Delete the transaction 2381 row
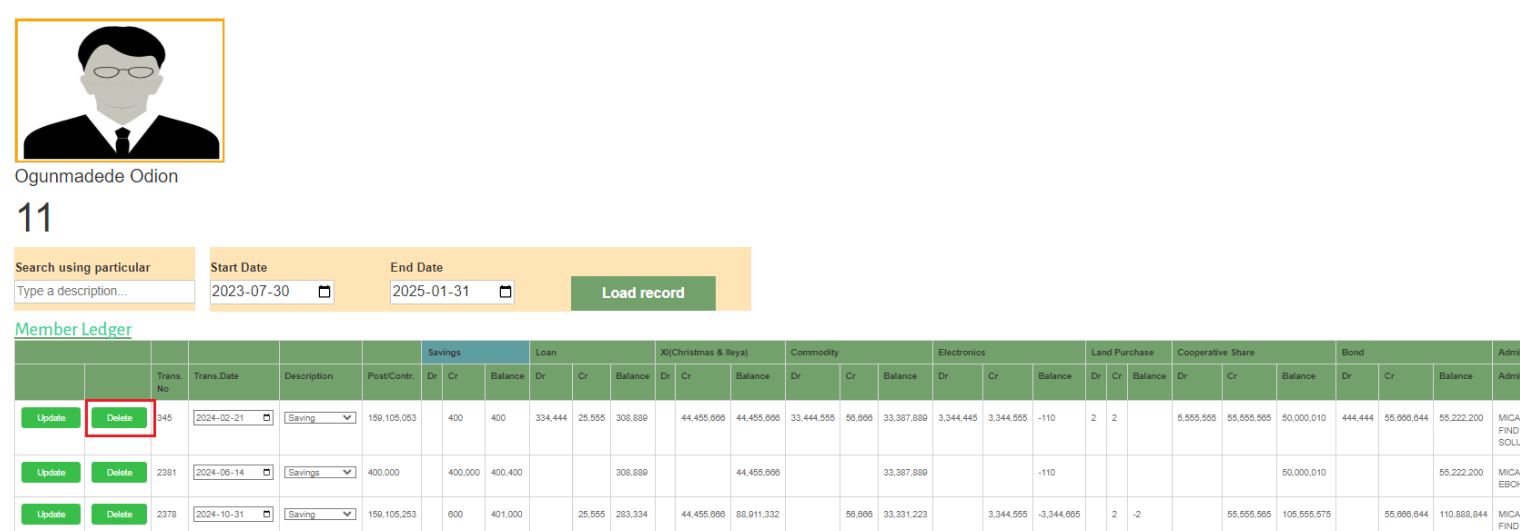Image resolution: width=1520 pixels, height=531 pixels. coord(119,471)
